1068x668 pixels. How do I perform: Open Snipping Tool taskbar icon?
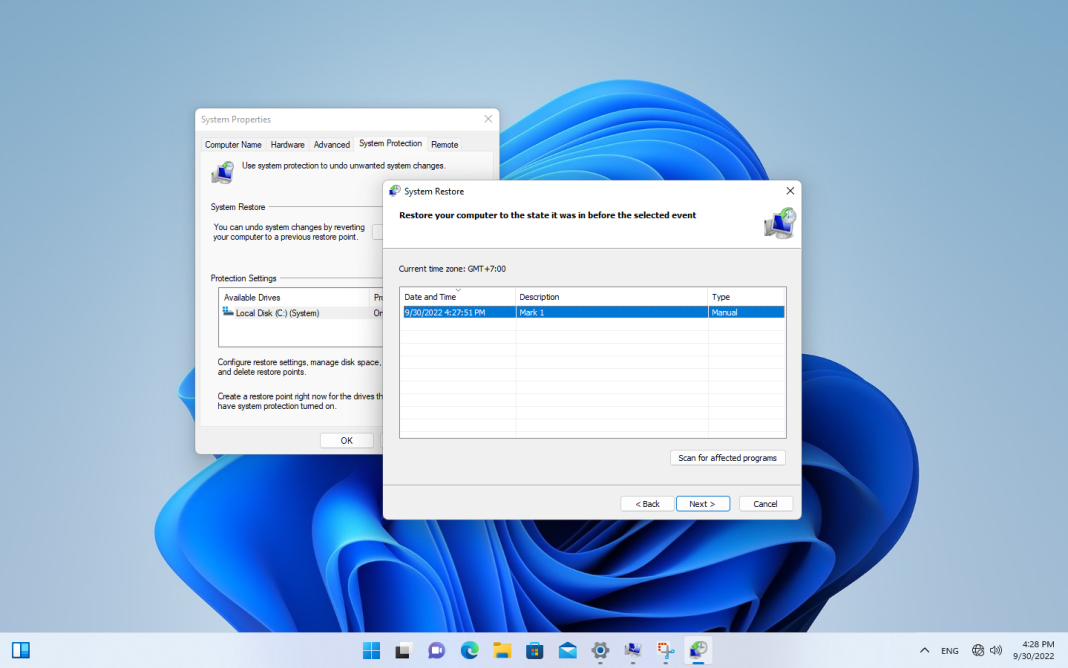(x=665, y=650)
